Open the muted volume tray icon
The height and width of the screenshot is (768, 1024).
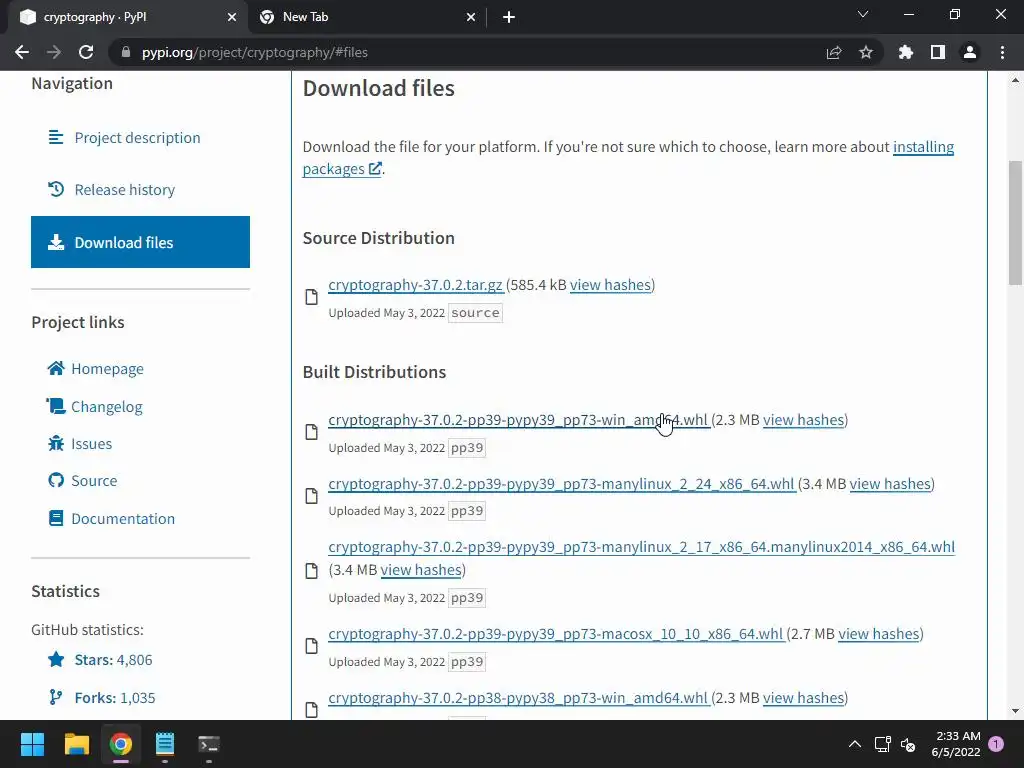(908, 744)
